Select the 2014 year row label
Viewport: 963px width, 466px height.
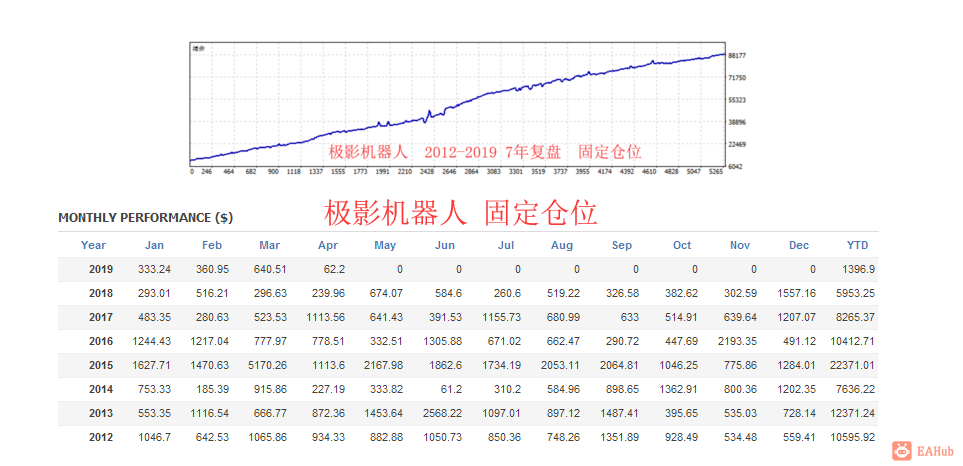[x=101, y=389]
